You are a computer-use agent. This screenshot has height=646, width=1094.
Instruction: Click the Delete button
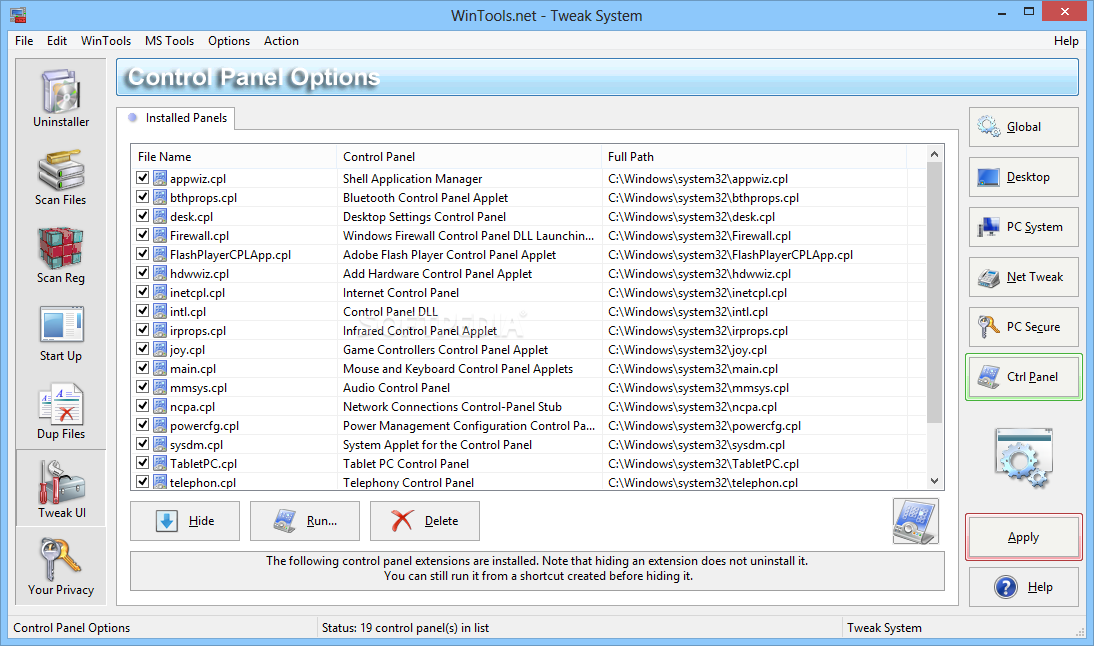point(425,521)
